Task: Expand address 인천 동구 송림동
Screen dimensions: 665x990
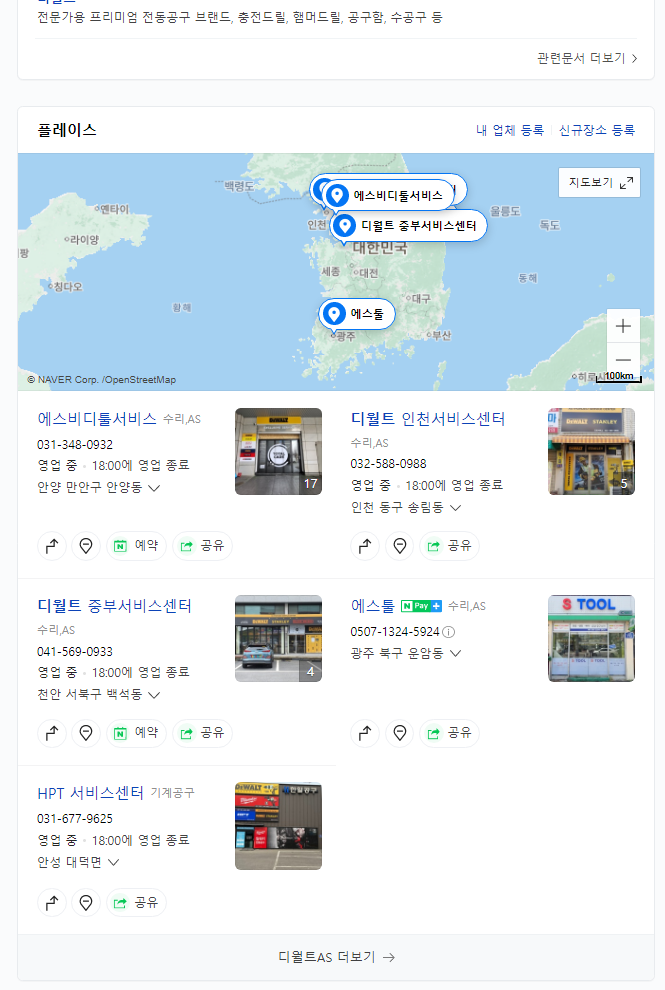Action: click(x=455, y=508)
